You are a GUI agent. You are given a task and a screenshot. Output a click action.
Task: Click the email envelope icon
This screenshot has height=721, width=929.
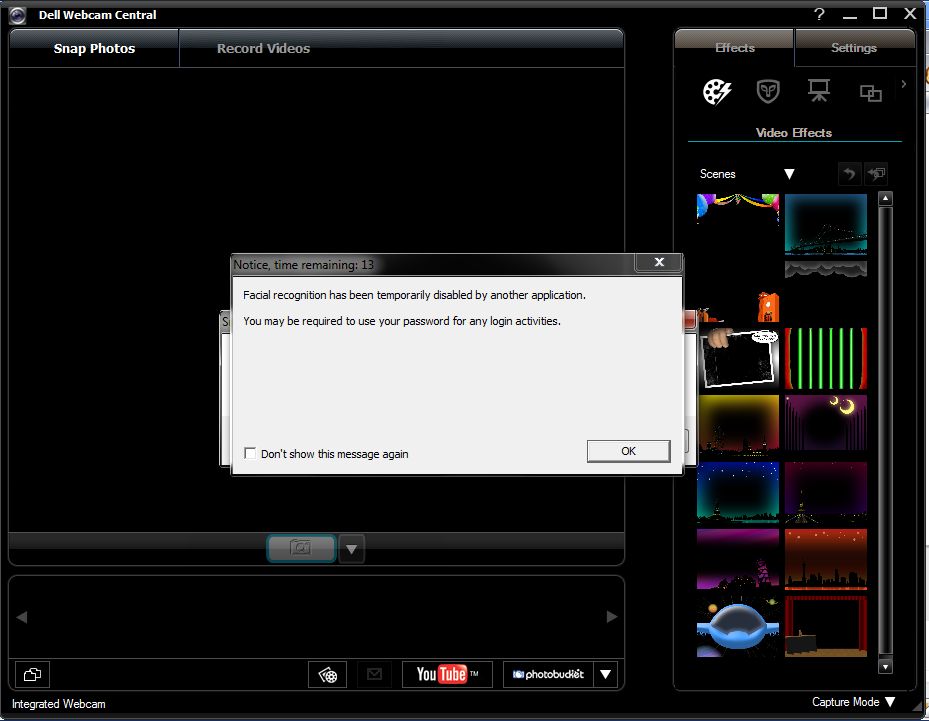[374, 674]
